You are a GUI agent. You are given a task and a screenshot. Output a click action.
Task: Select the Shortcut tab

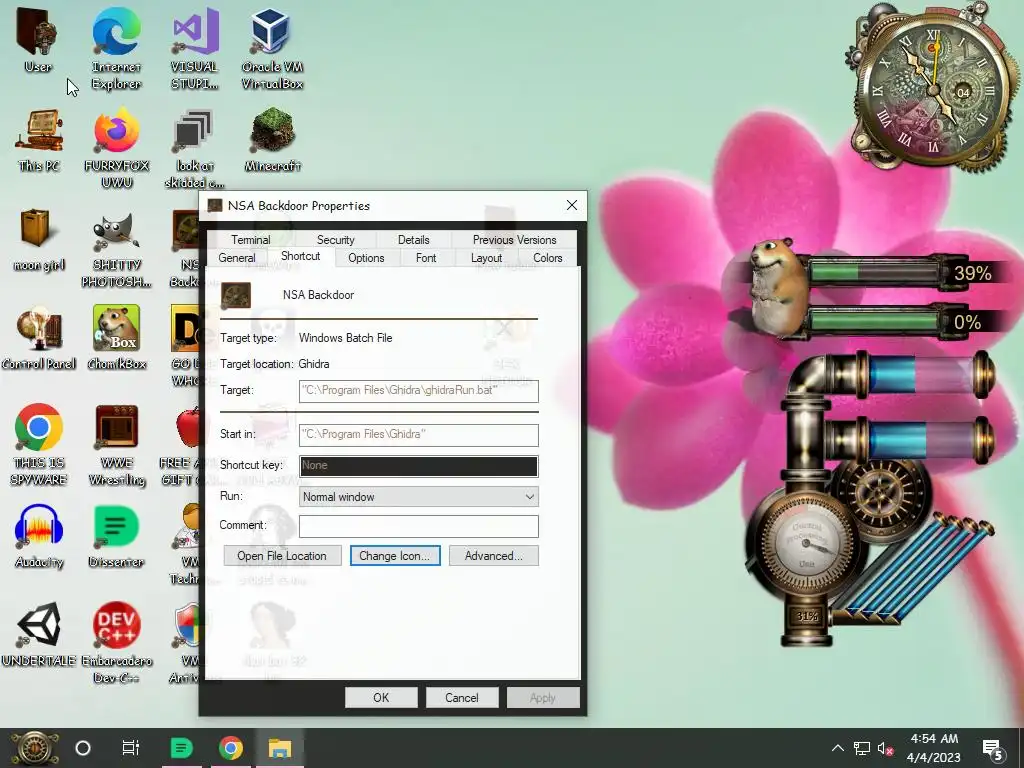click(300, 256)
